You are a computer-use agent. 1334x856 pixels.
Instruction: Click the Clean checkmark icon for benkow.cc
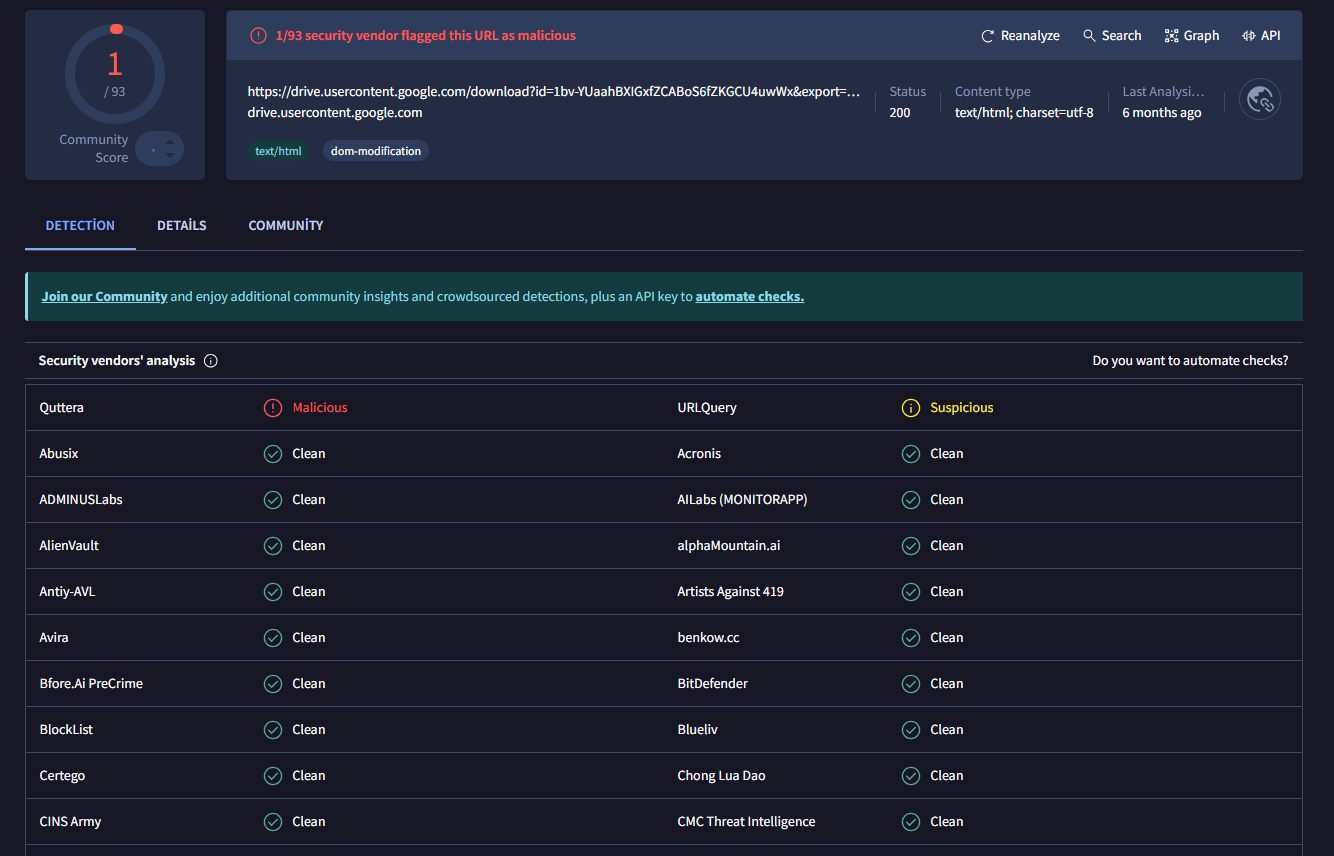911,638
